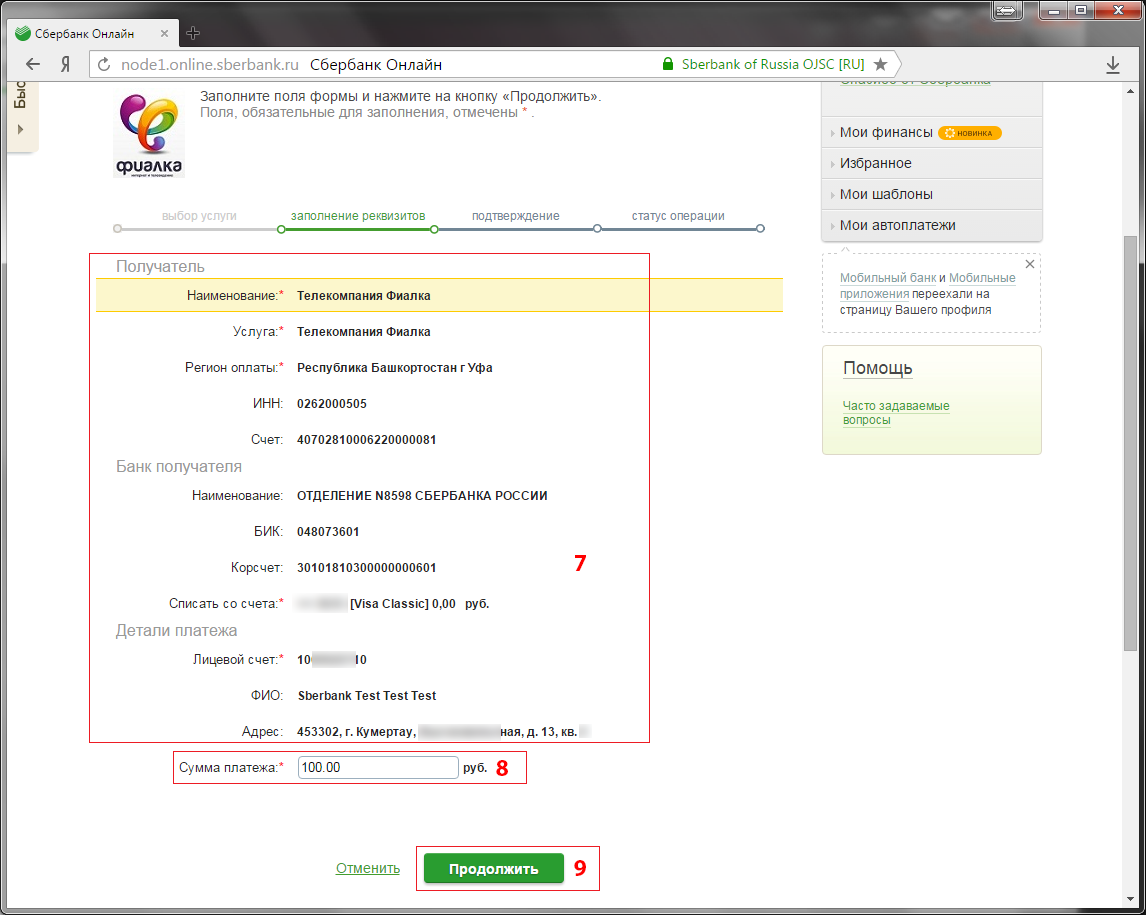Follow the Мобильный банк link
This screenshot has height=915, width=1146.
point(888,278)
